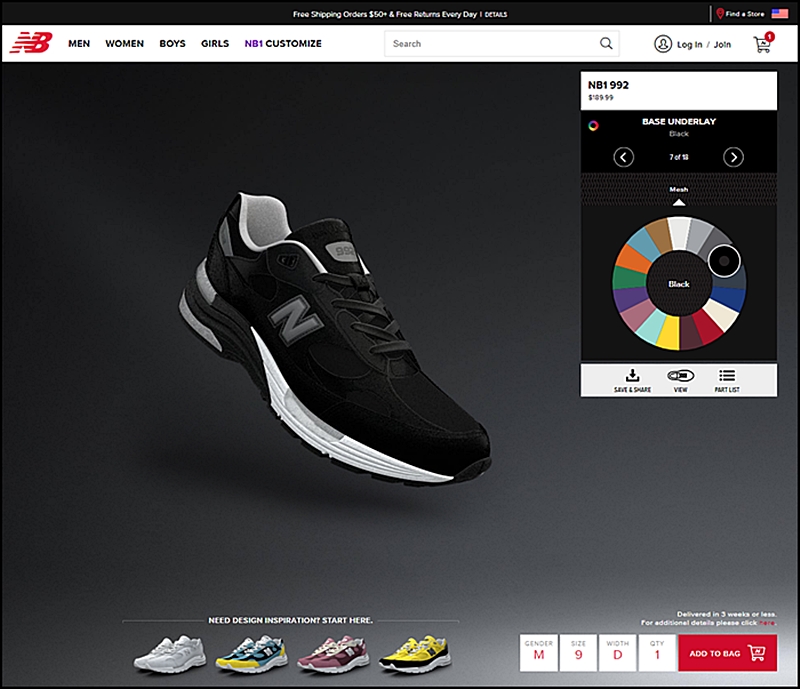The image size is (800, 689).
Task: Select the royal blue color wheel segment
Action: click(728, 299)
